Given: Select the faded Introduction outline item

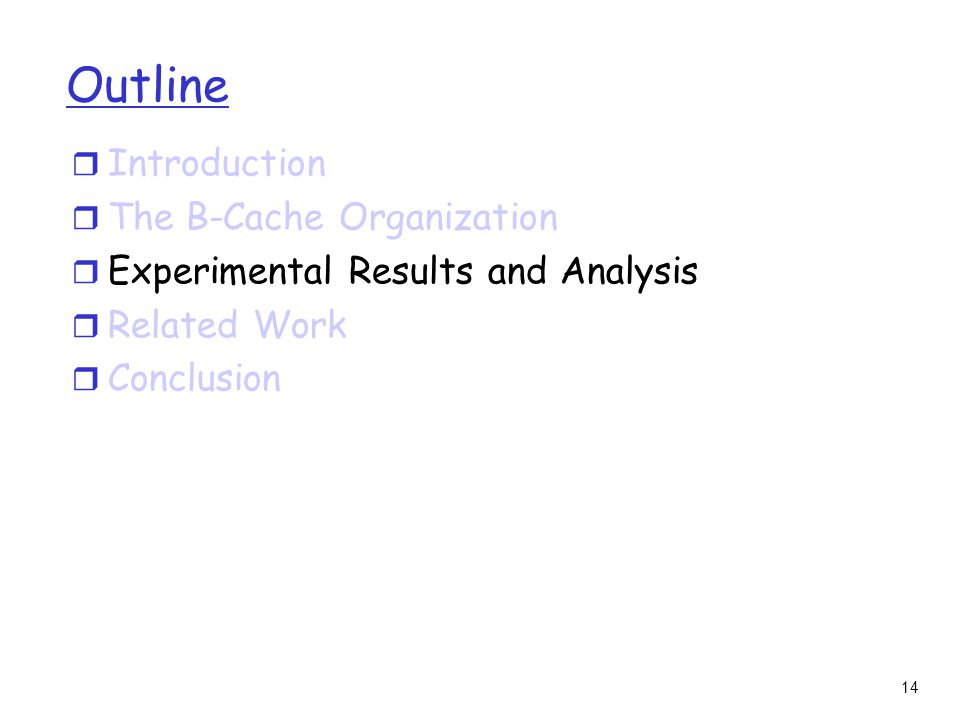Looking at the screenshot, I should (217, 163).
